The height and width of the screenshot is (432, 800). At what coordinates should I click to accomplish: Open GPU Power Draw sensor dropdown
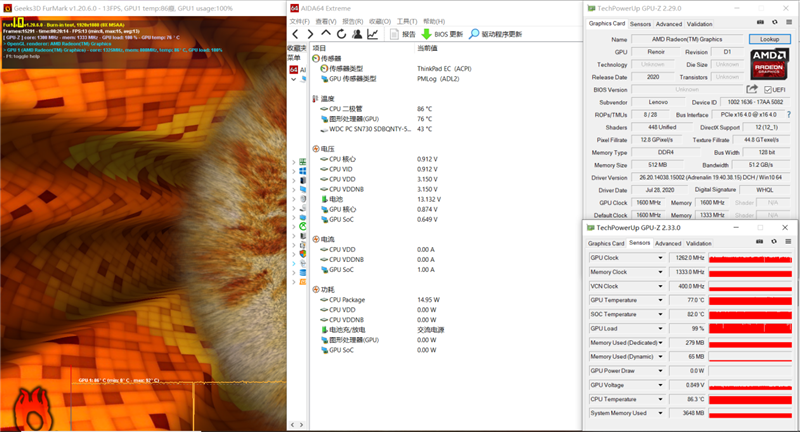pyautogui.click(x=660, y=371)
